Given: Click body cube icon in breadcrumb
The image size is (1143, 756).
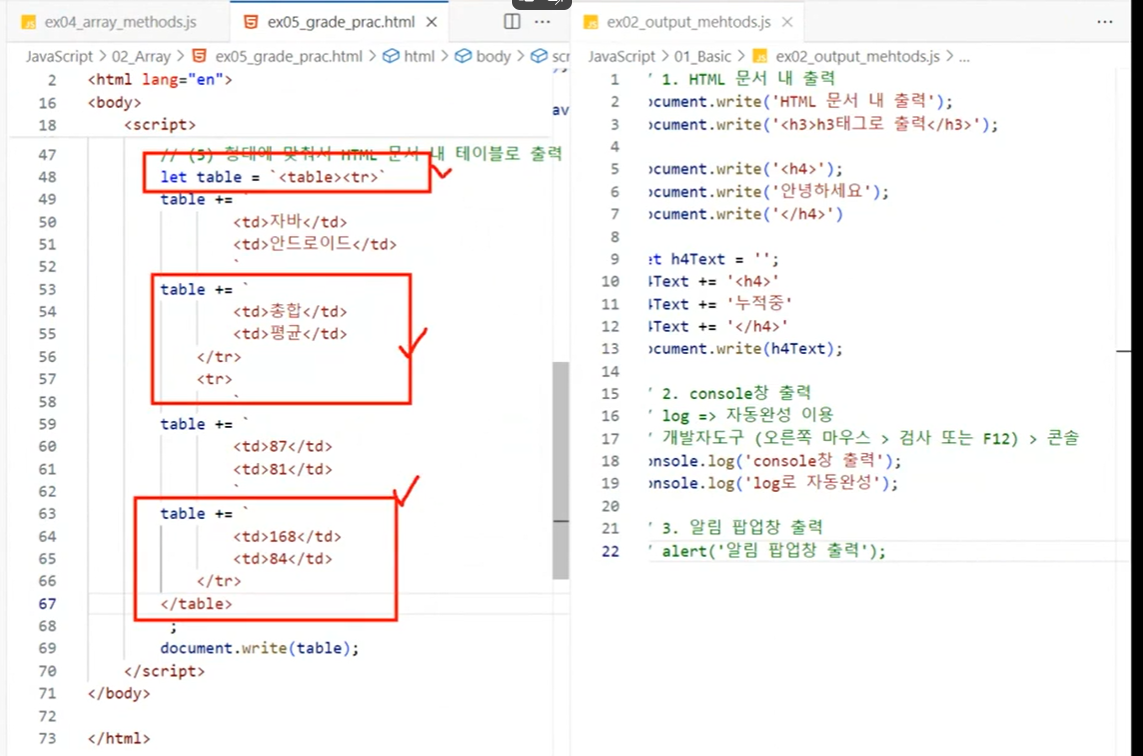Looking at the screenshot, I should pyautogui.click(x=463, y=56).
